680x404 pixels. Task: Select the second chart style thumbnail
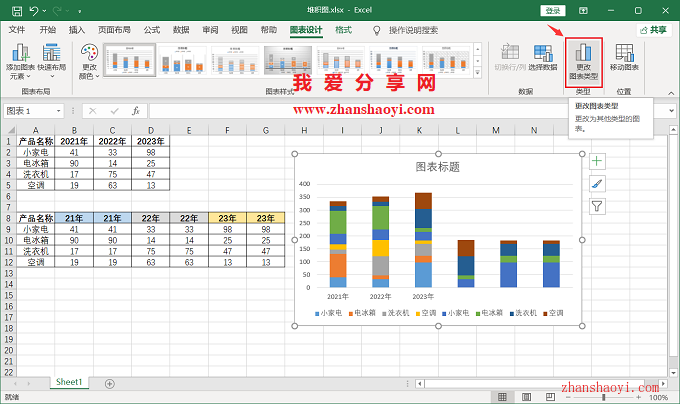[x=182, y=60]
